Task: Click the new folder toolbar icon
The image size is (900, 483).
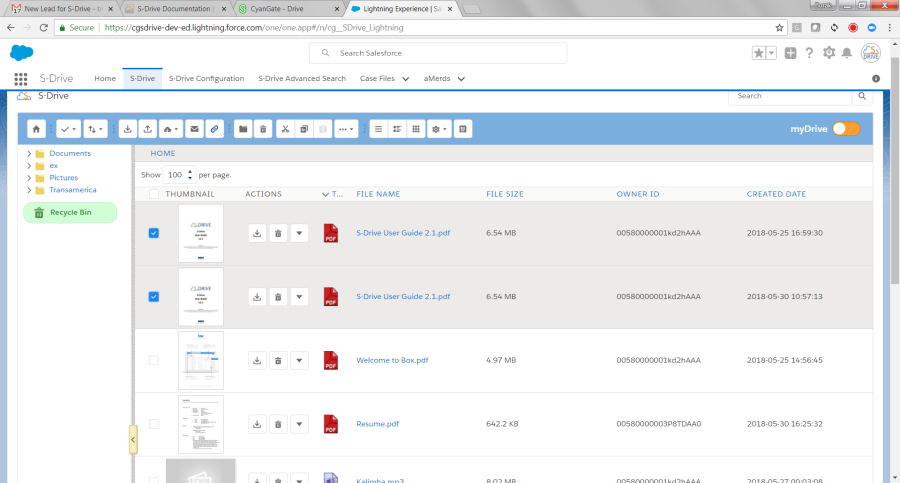Action: pyautogui.click(x=243, y=129)
